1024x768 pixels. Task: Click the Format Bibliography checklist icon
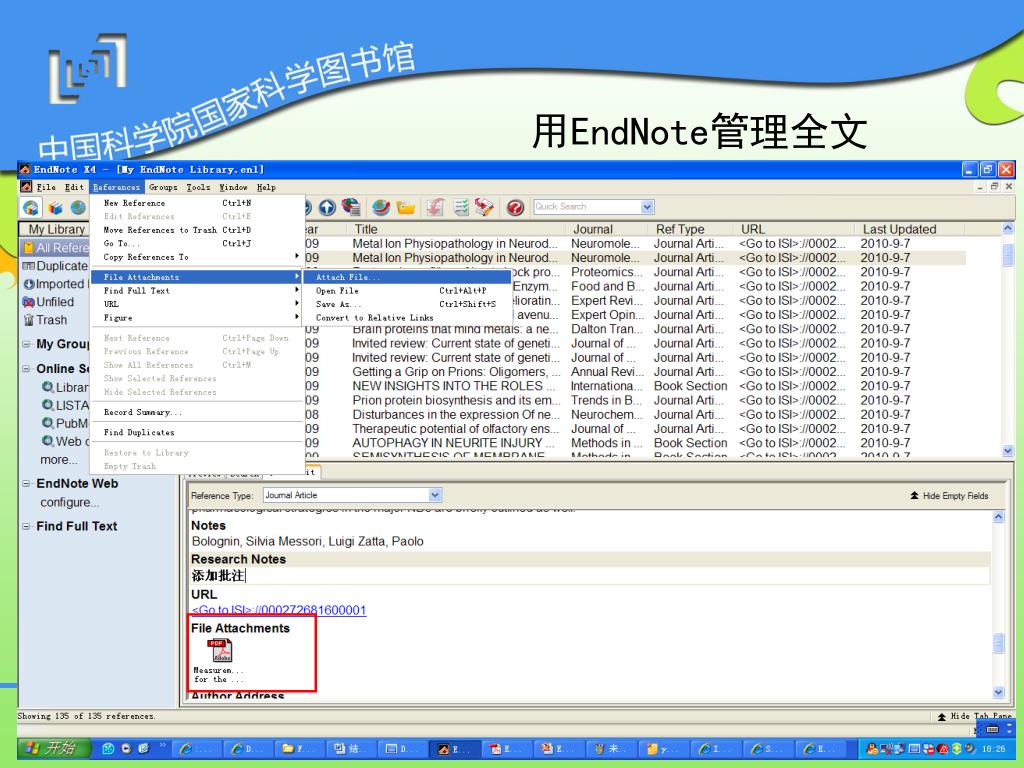coord(460,208)
